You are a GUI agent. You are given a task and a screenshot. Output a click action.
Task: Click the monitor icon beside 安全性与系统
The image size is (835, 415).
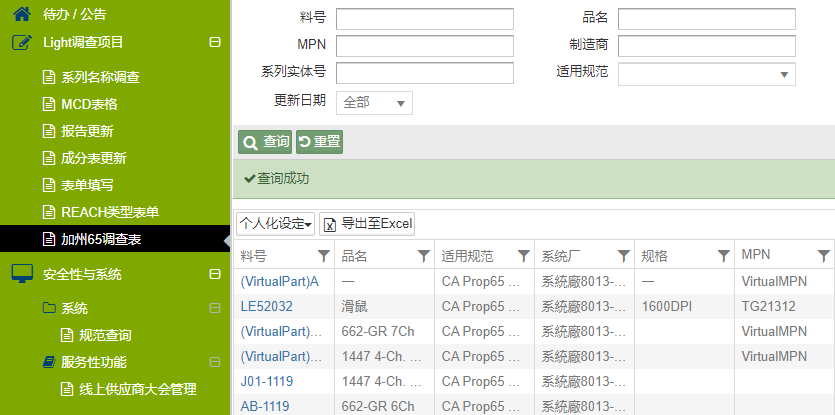coord(22,273)
